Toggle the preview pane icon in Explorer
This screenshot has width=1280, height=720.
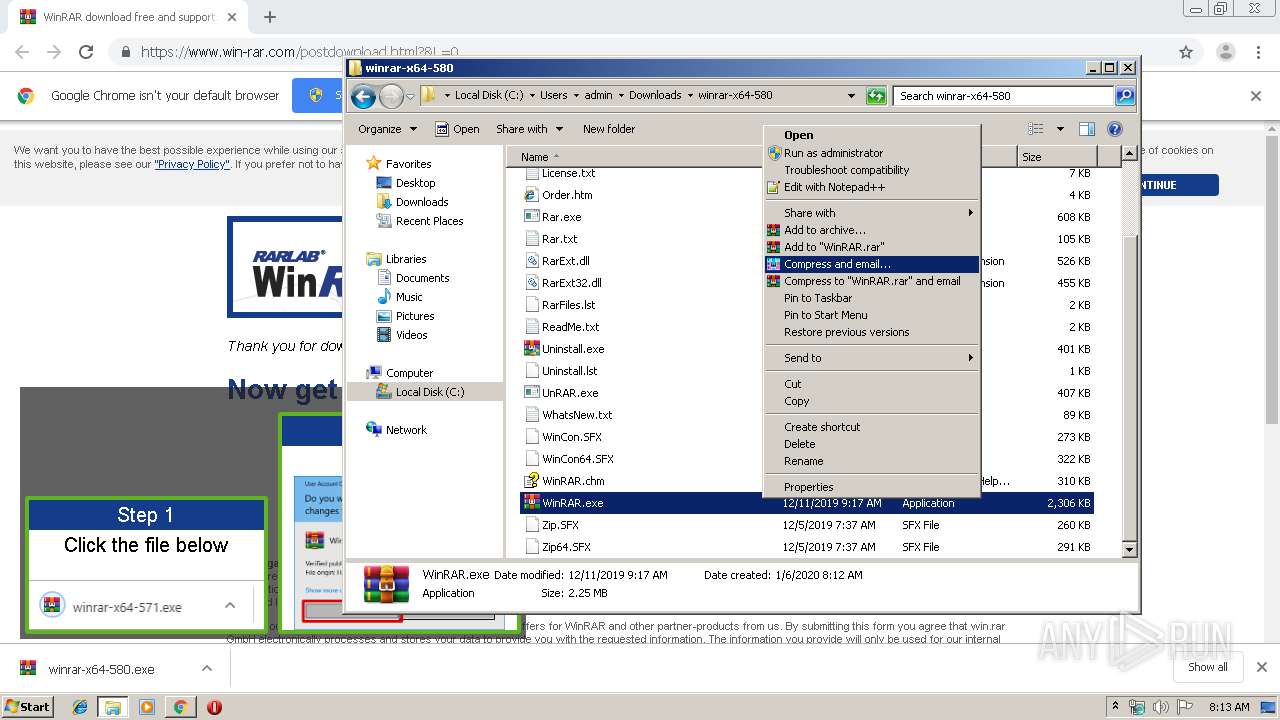(1087, 129)
